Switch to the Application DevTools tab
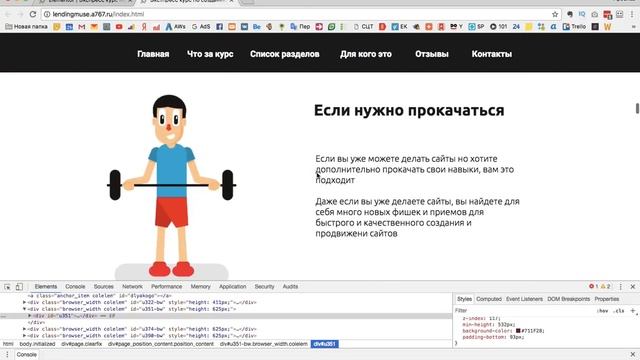This screenshot has width=640, height=360. coord(233,287)
